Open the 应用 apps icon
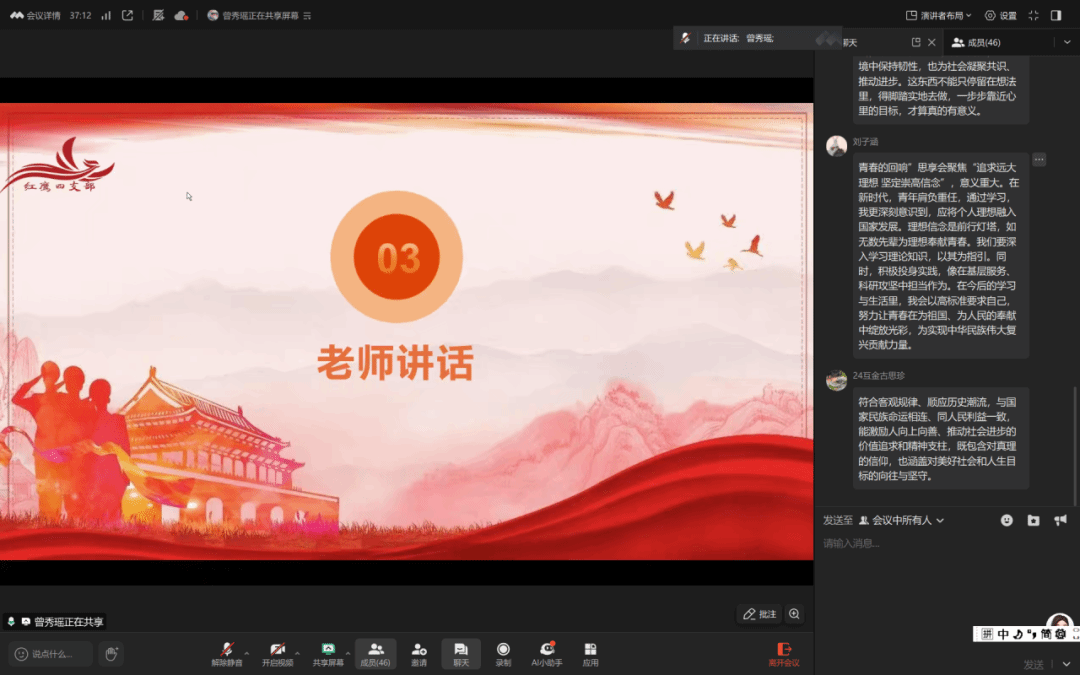 click(x=590, y=652)
